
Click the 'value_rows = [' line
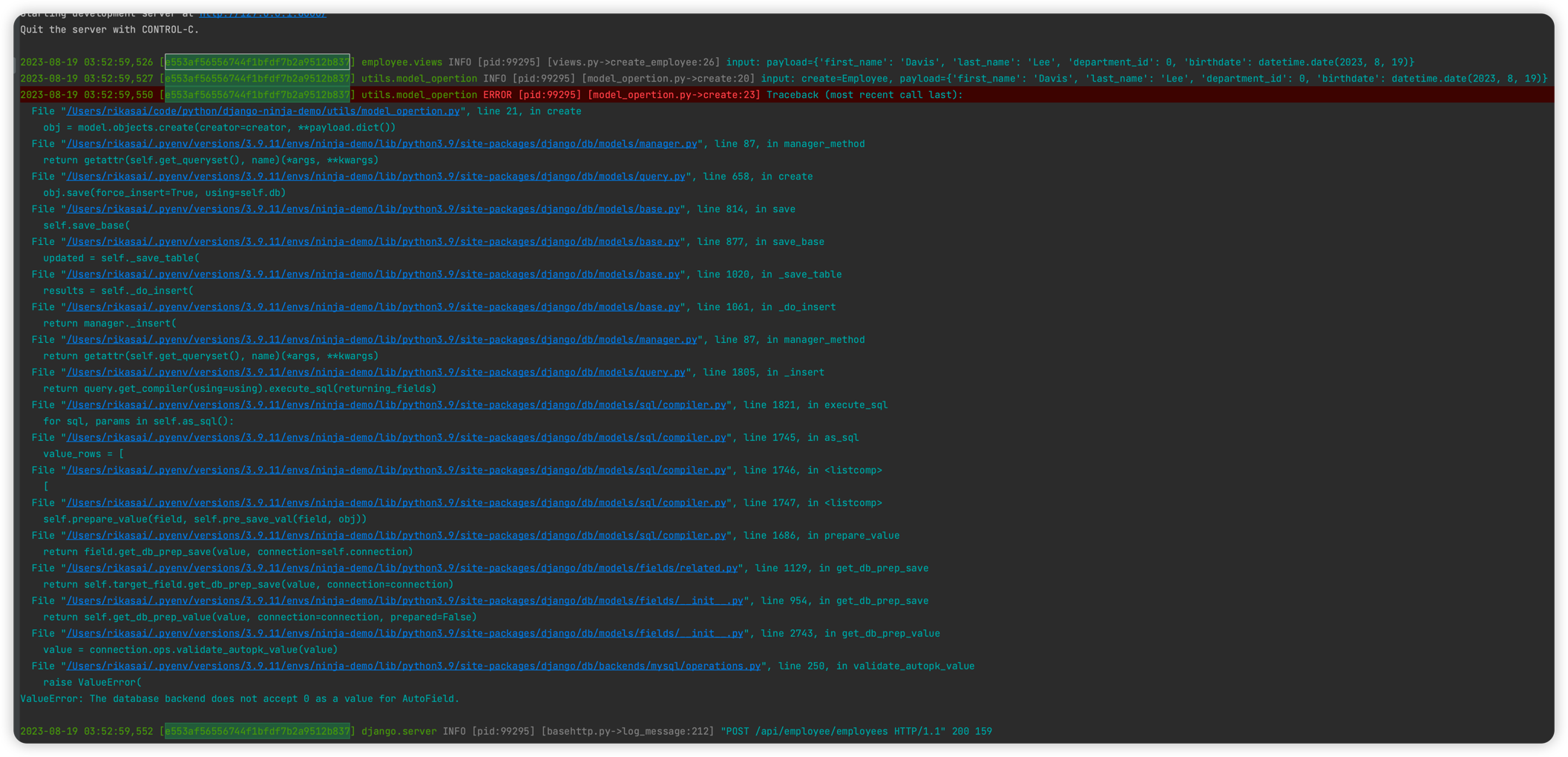tap(84, 454)
